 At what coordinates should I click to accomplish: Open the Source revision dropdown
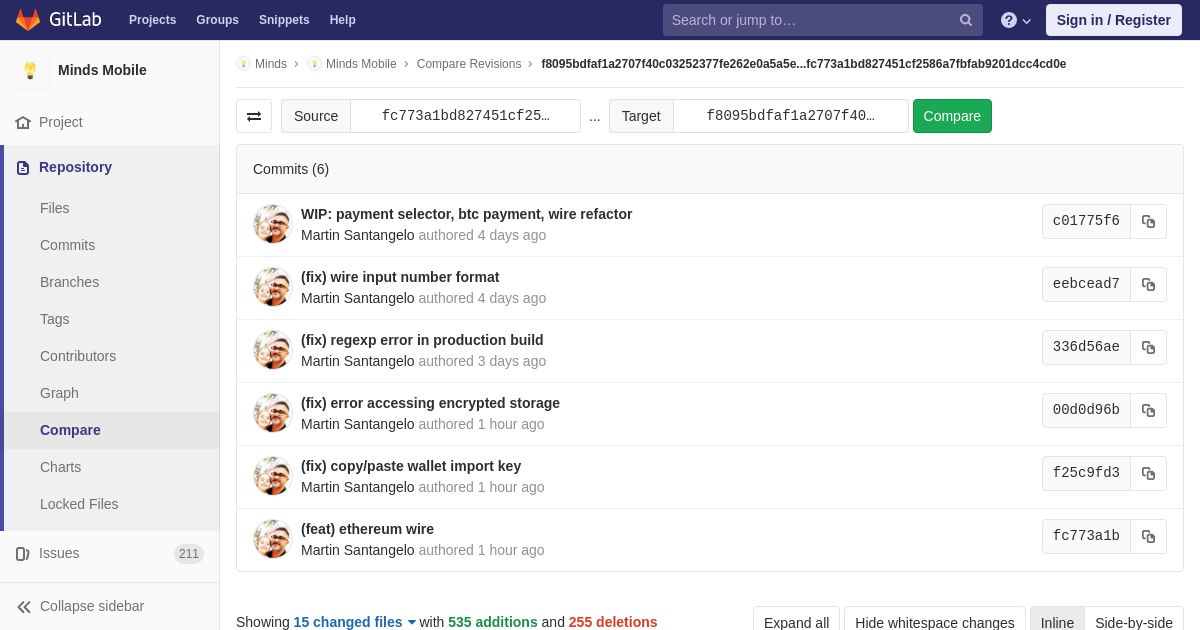coord(465,116)
